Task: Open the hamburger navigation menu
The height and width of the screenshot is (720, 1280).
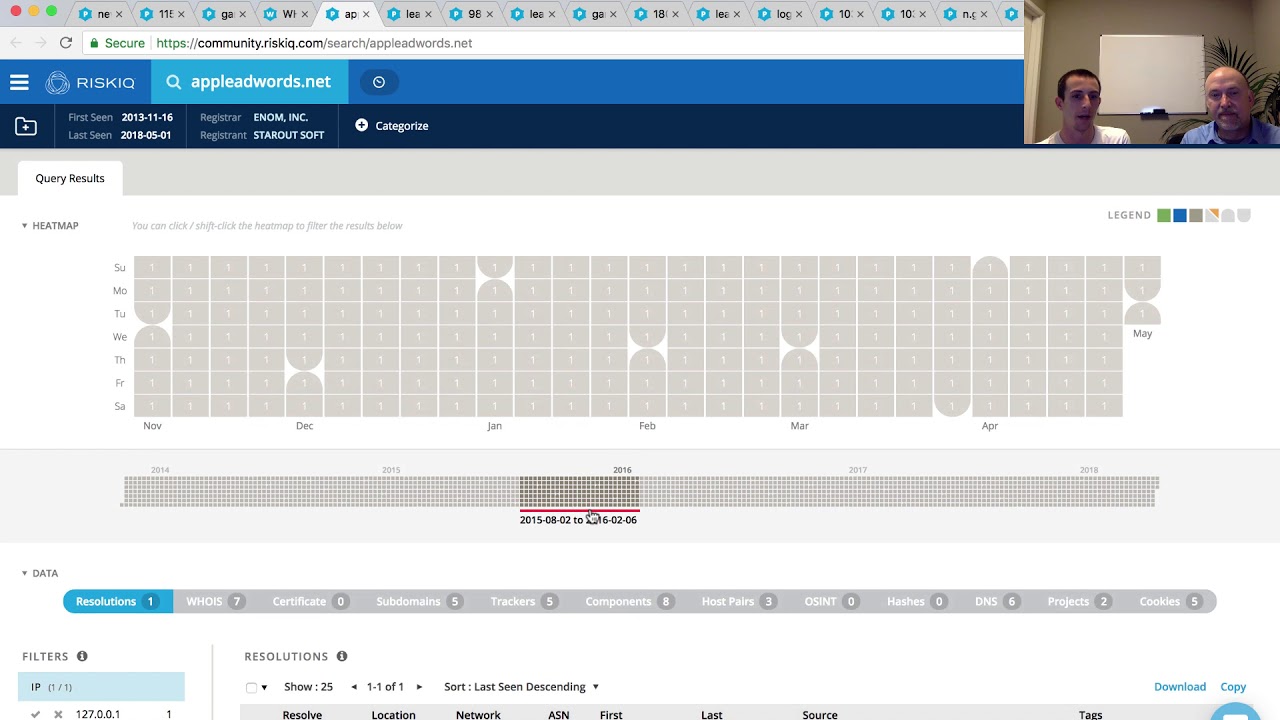Action: (x=19, y=83)
